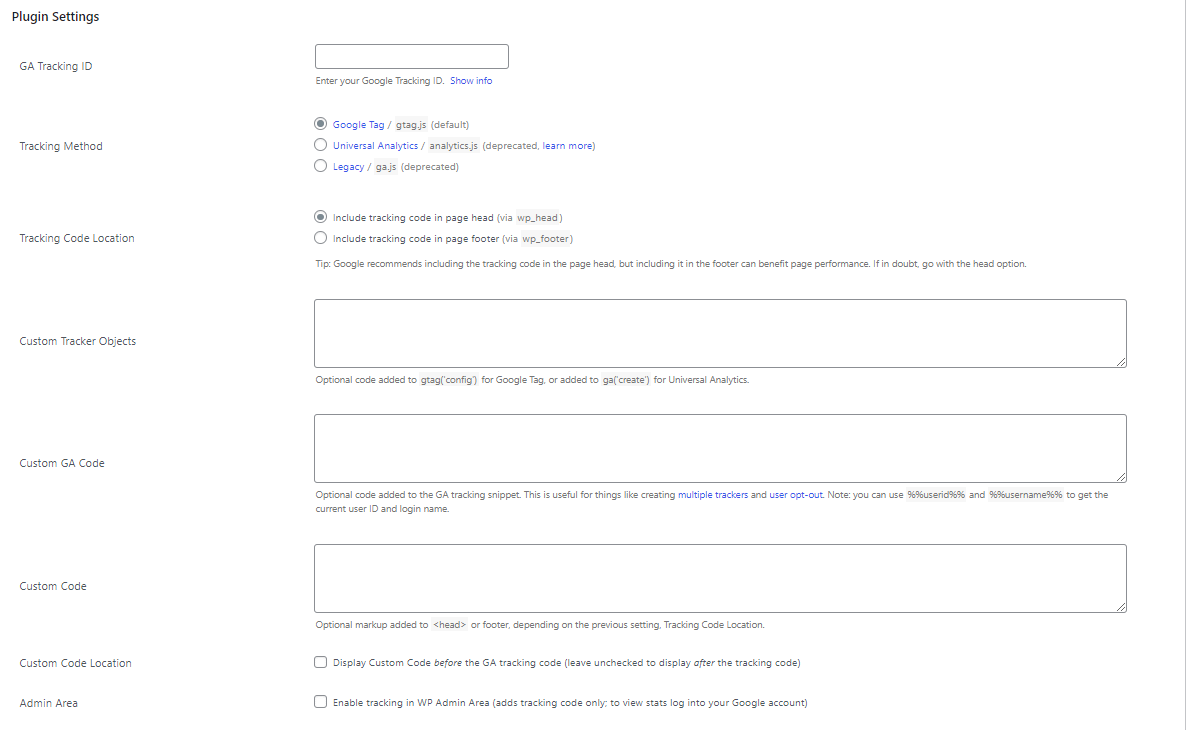Viewport: 1186px width, 730px height.
Task: Grab the Custom Code textarea resize handle
Action: 1121,607
